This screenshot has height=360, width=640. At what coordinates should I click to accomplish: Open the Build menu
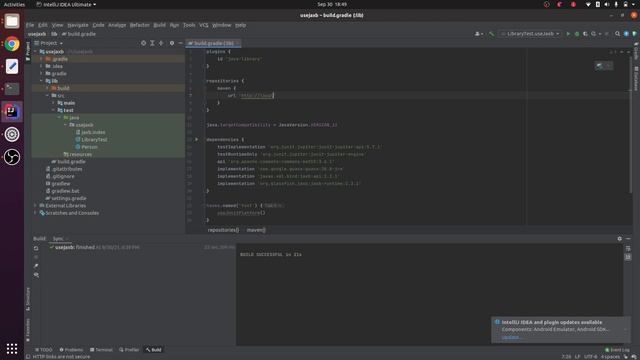160,25
